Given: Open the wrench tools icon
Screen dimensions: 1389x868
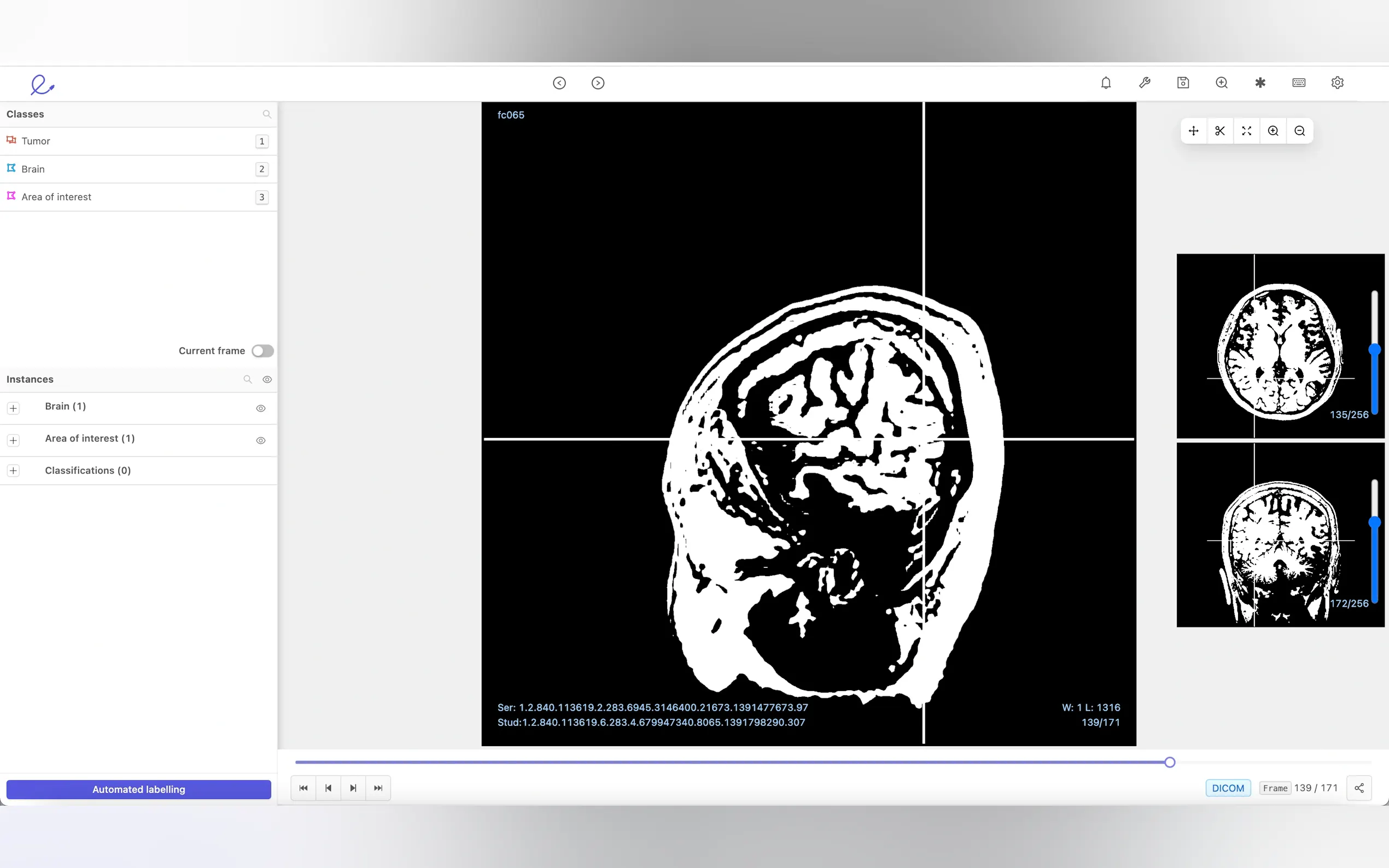Looking at the screenshot, I should 1145,83.
